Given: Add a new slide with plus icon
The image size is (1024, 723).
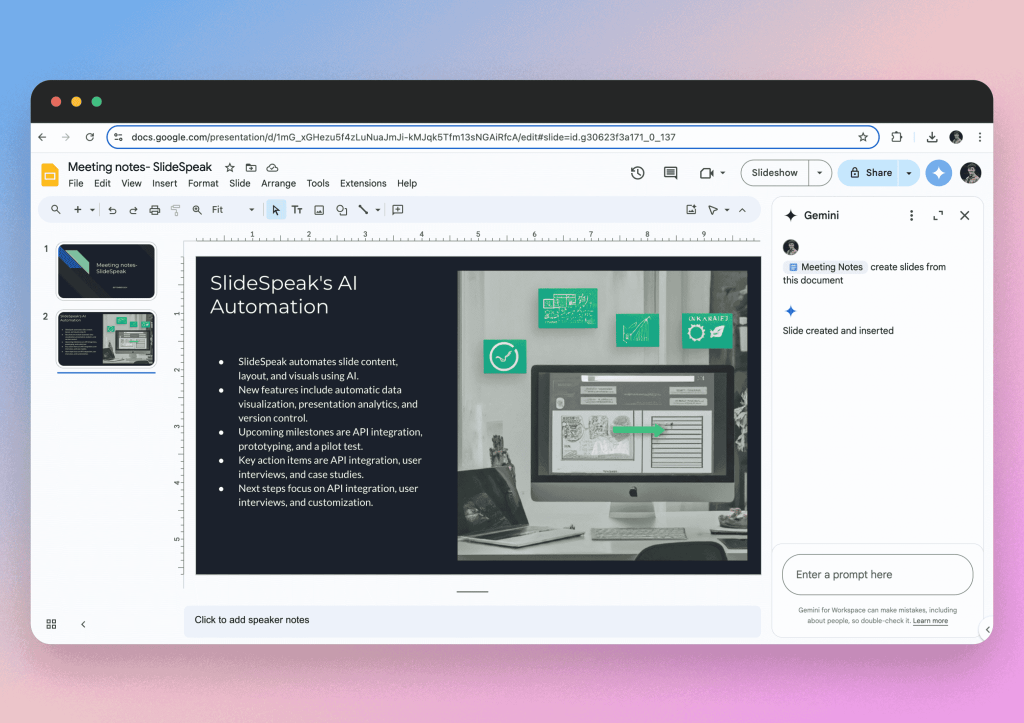Looking at the screenshot, I should (x=77, y=210).
